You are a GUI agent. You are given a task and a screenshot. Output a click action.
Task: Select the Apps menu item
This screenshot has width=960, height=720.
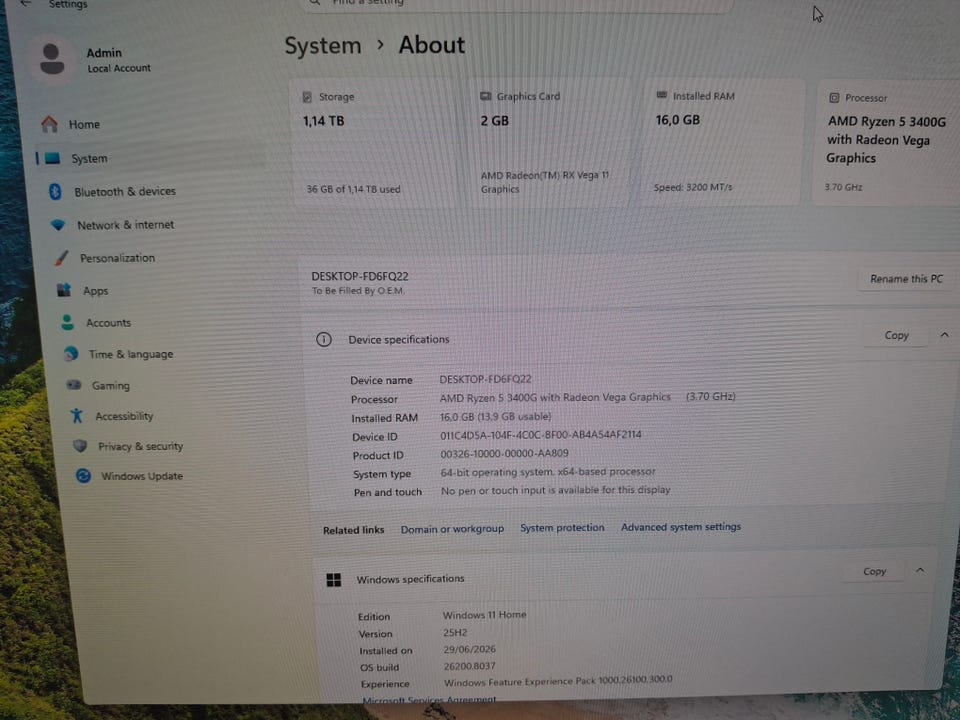point(96,291)
